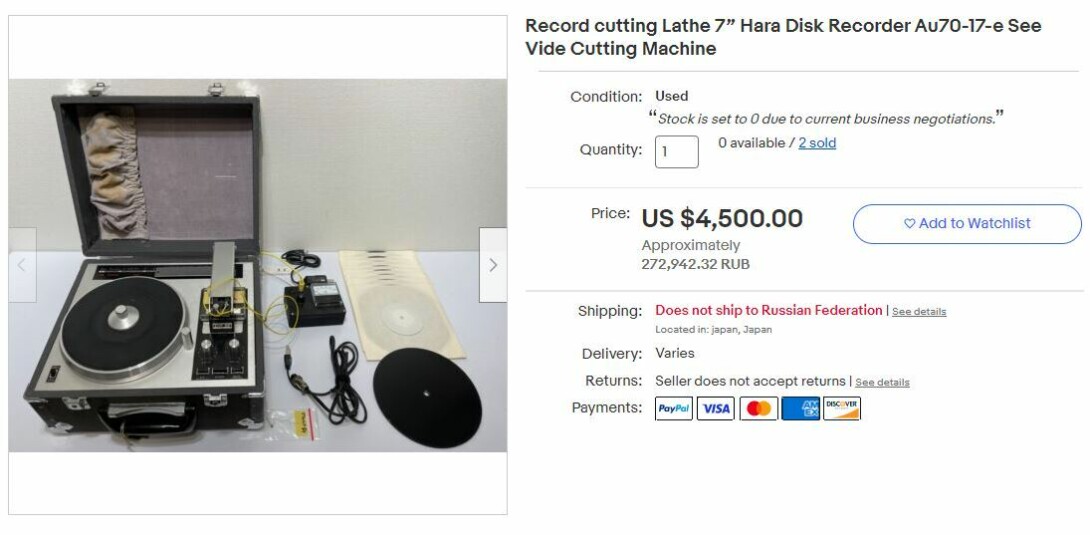Click the Discover payment icon
Viewport: 1090px width, 535px height.
(842, 409)
